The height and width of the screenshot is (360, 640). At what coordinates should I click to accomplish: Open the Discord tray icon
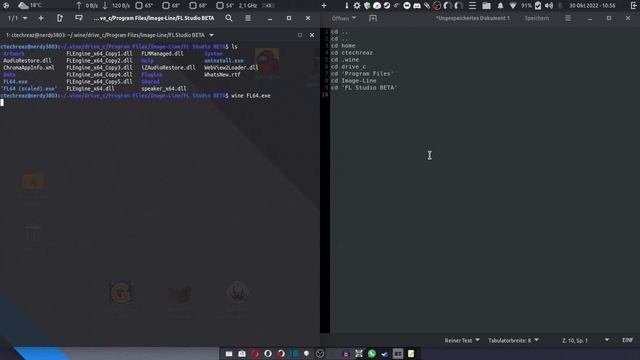(417, 5)
